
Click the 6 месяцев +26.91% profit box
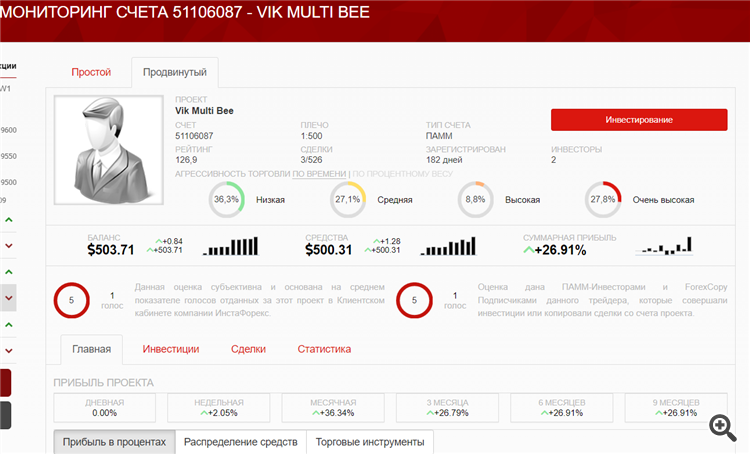click(x=562, y=408)
